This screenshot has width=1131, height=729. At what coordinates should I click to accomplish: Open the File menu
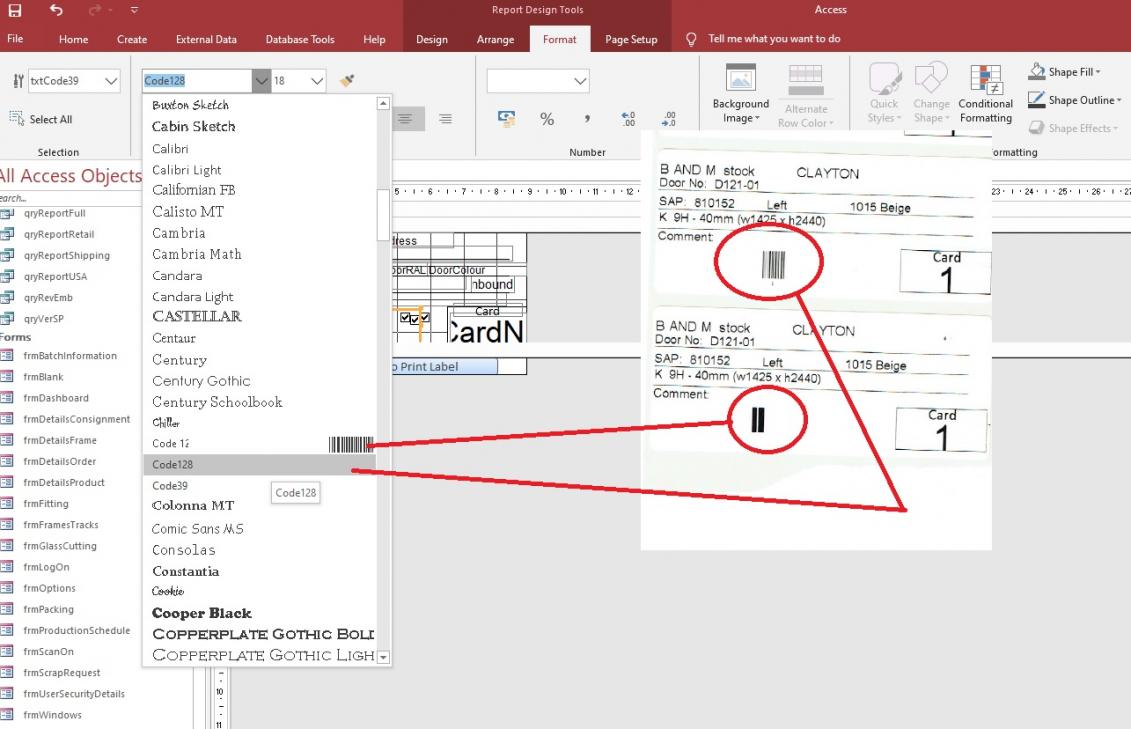pyautogui.click(x=15, y=39)
